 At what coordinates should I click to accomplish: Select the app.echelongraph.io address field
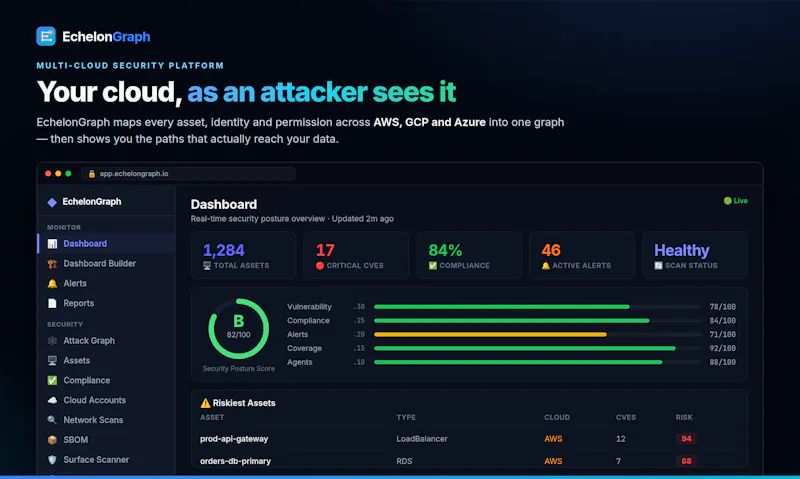click(x=188, y=174)
